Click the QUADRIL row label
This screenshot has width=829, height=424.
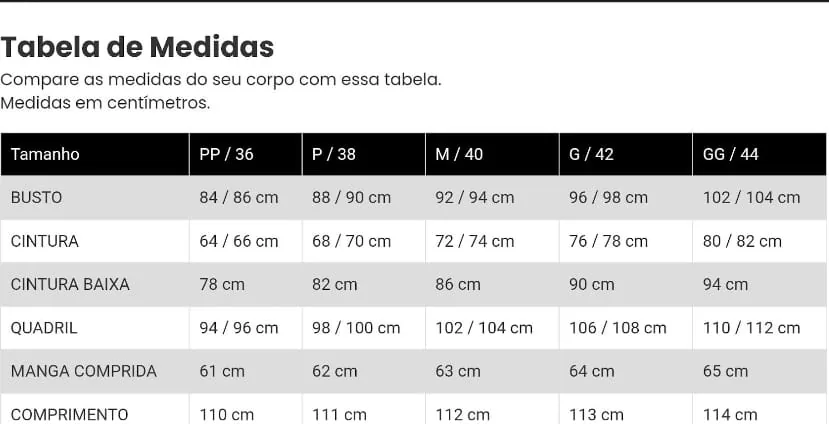pyautogui.click(x=44, y=328)
